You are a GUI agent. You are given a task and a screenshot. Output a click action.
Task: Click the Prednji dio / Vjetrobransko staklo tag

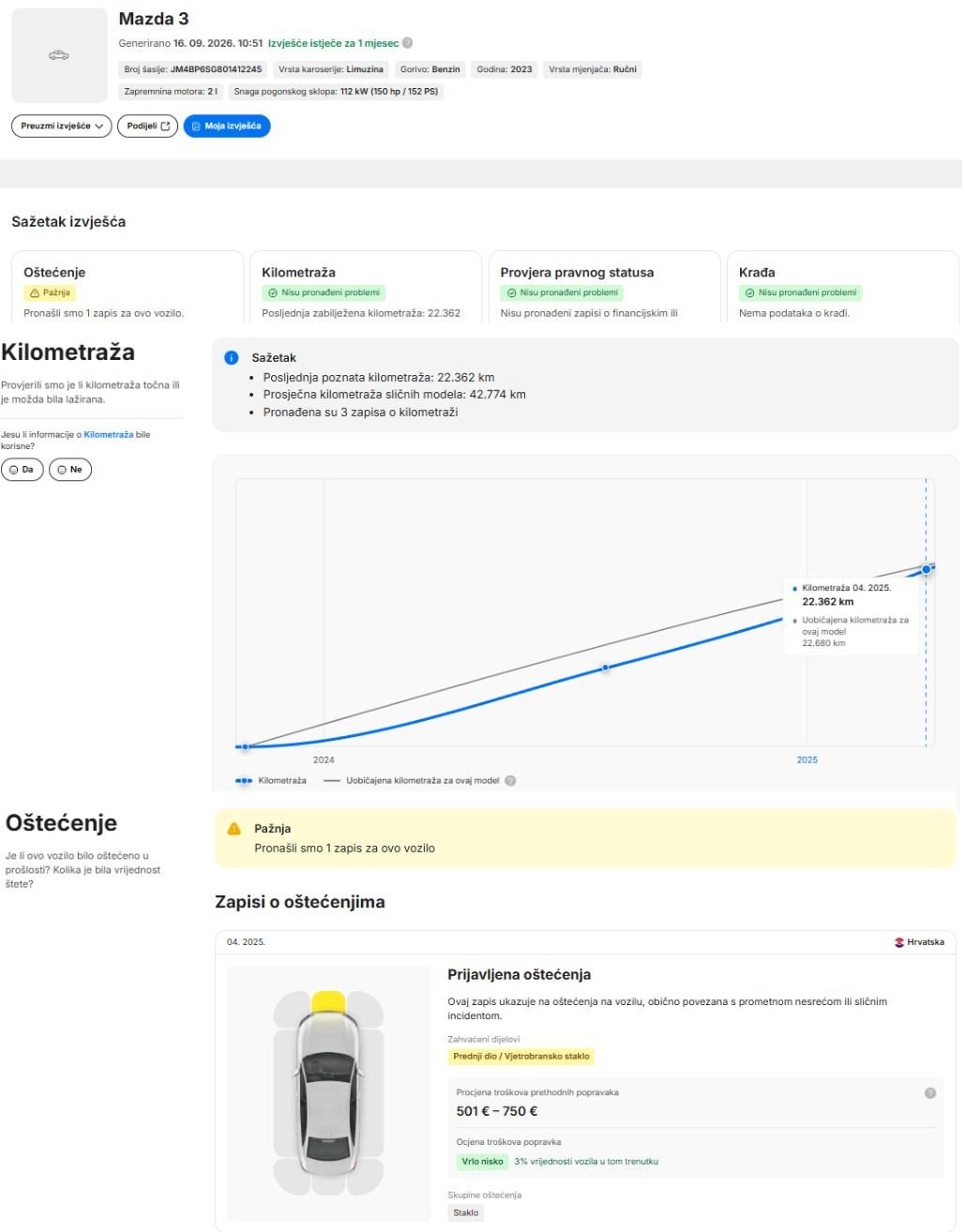pyautogui.click(x=521, y=1057)
